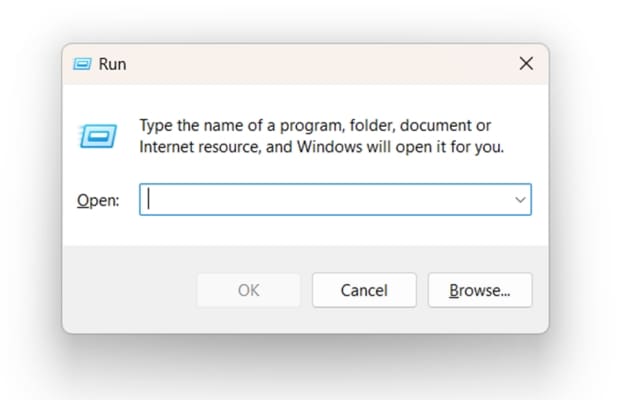
Task: Focus the Open text input field
Action: (x=335, y=200)
